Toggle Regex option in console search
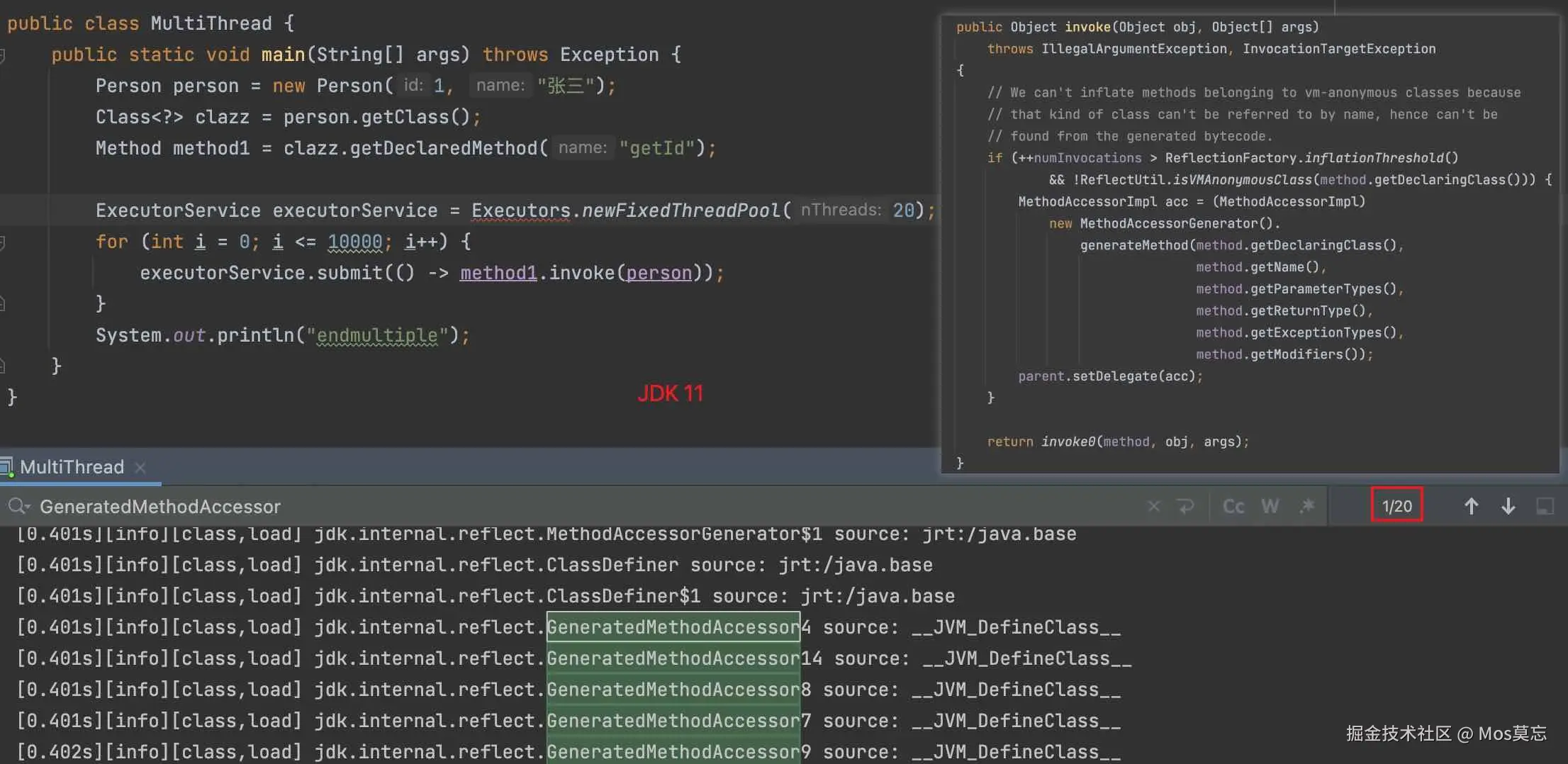This screenshot has height=764, width=1568. pos(1307,505)
